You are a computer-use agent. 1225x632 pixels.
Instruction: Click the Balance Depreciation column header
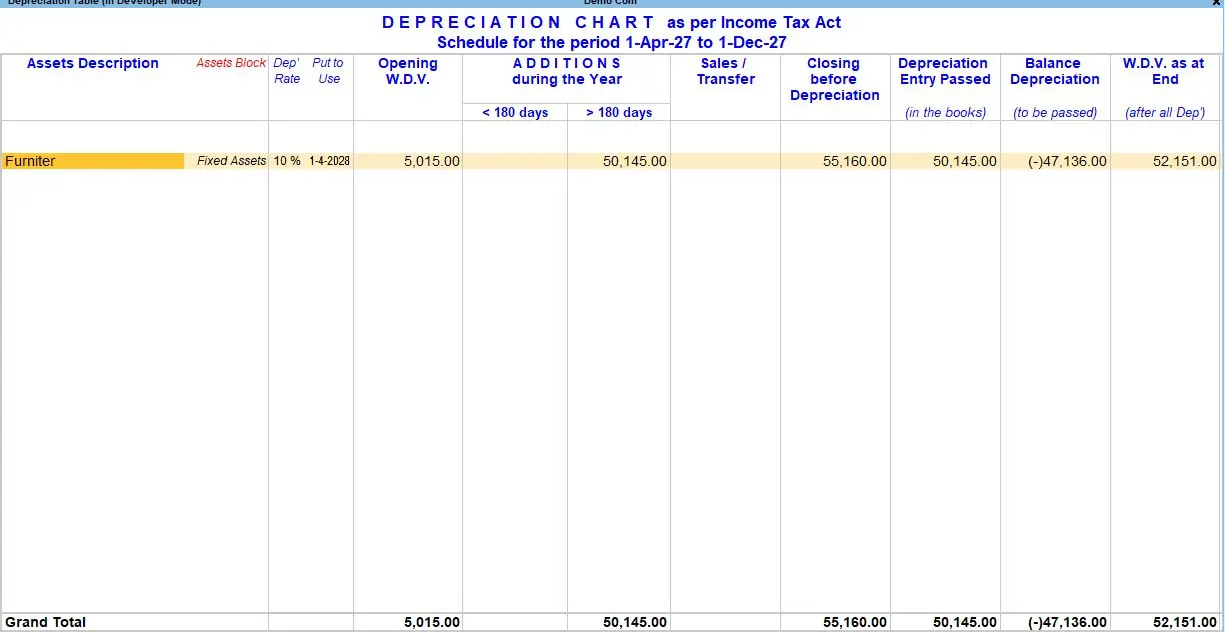[x=1054, y=71]
